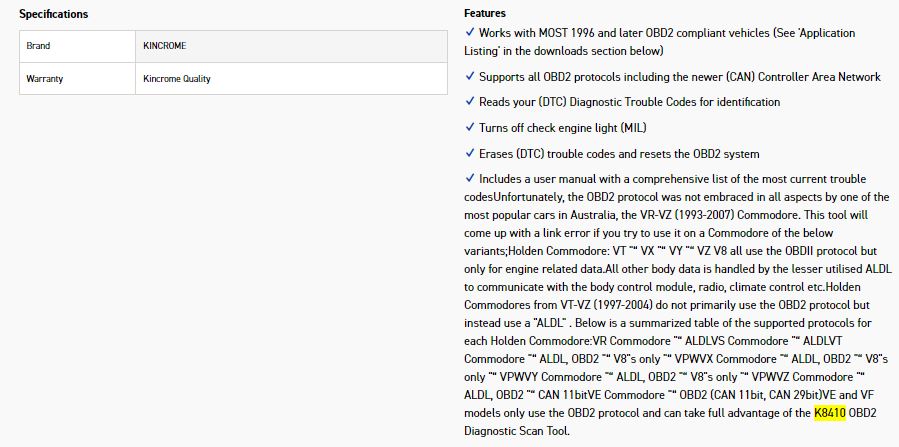Click the checkmark beside "Works with MOST 1996"
This screenshot has width=899, height=447.
[x=470, y=33]
